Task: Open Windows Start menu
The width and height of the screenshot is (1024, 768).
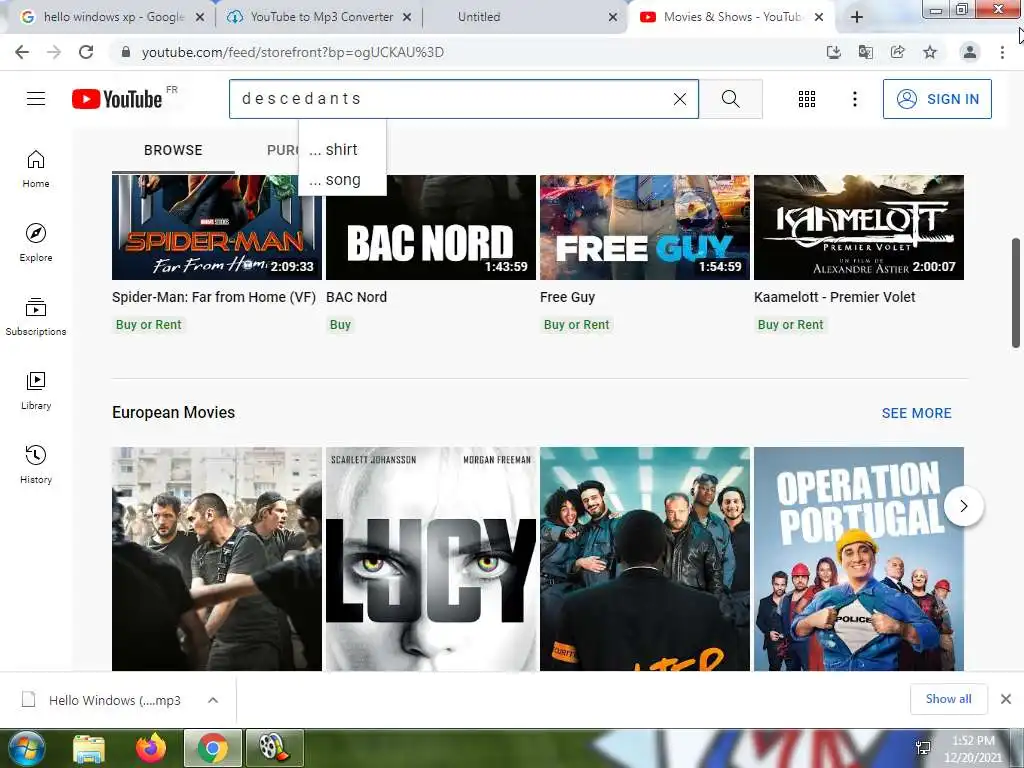Action: 26,748
